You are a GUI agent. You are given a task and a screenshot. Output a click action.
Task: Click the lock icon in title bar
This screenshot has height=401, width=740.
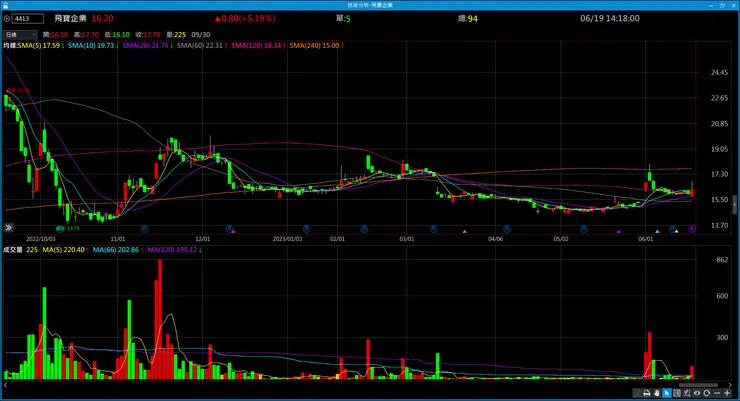[x=5, y=5]
